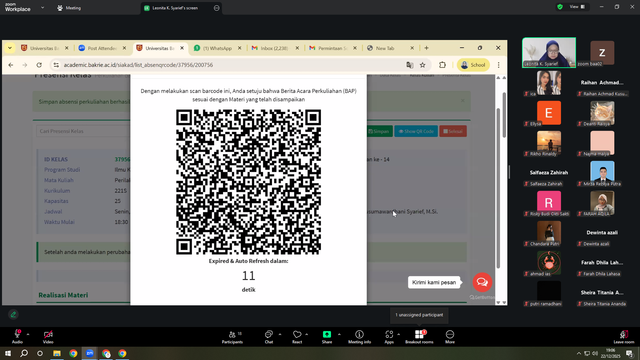Click Kirimi kami pesan label
This screenshot has width=640, height=360.
click(x=434, y=282)
